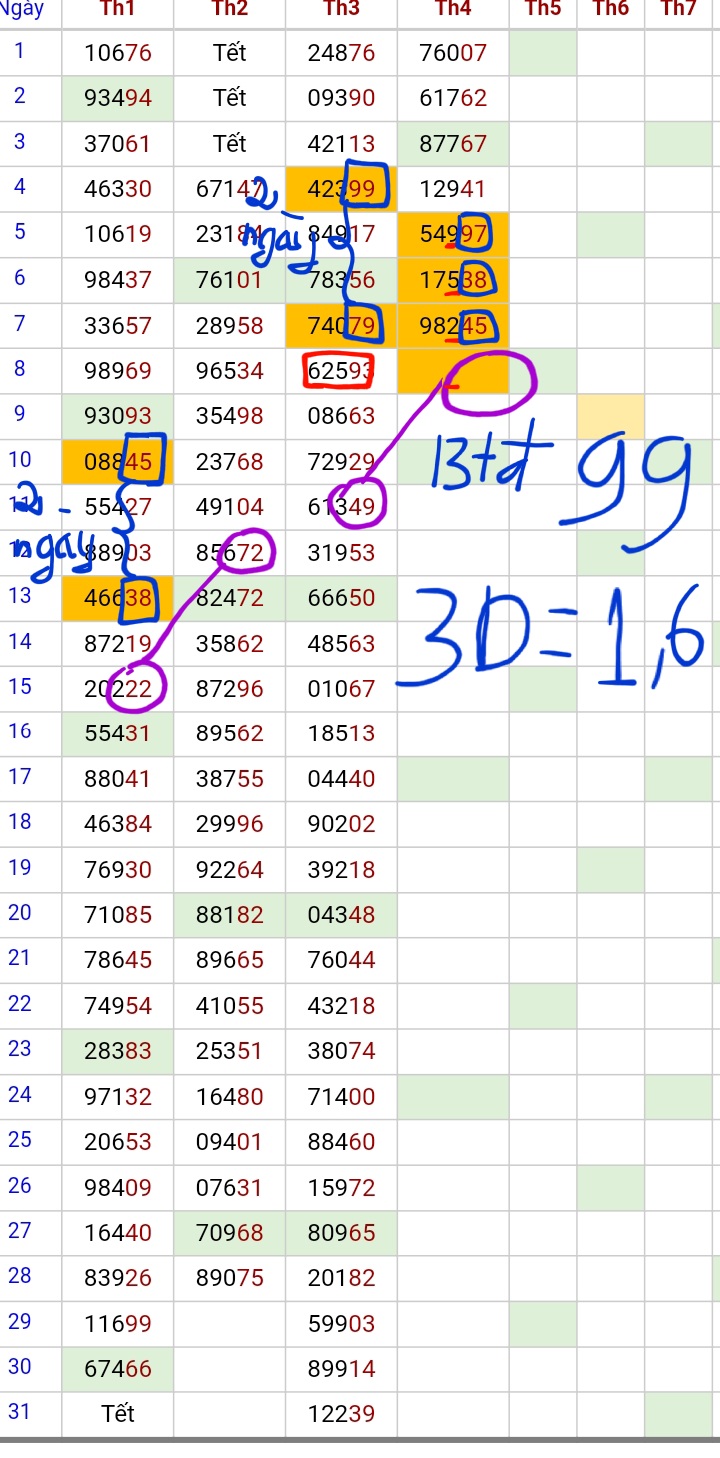Click the Th5 column header
Viewport: 720px width, 1458px height.
click(x=543, y=9)
